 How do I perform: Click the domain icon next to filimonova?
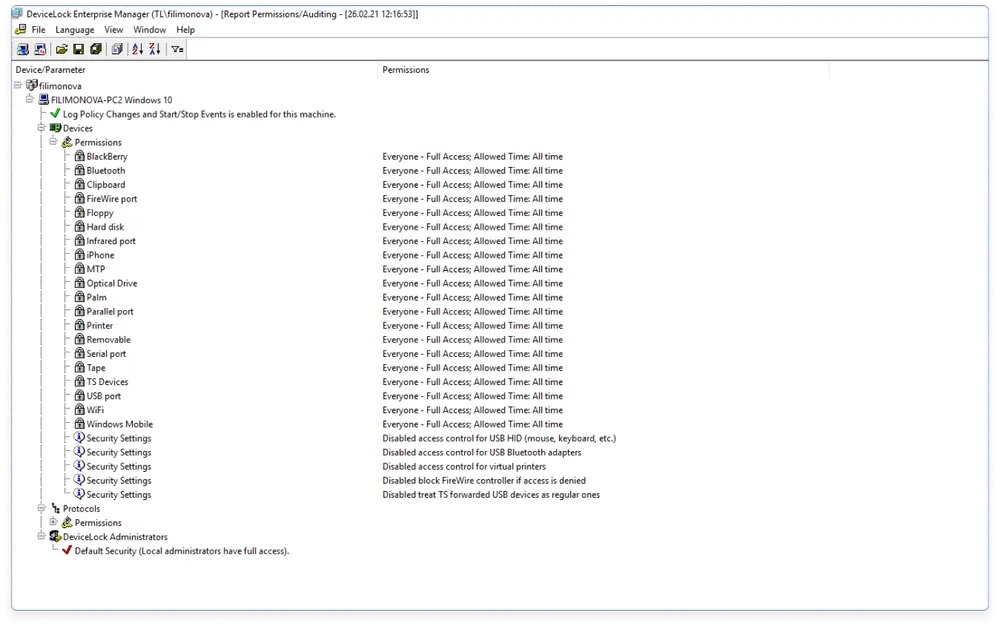(x=31, y=85)
